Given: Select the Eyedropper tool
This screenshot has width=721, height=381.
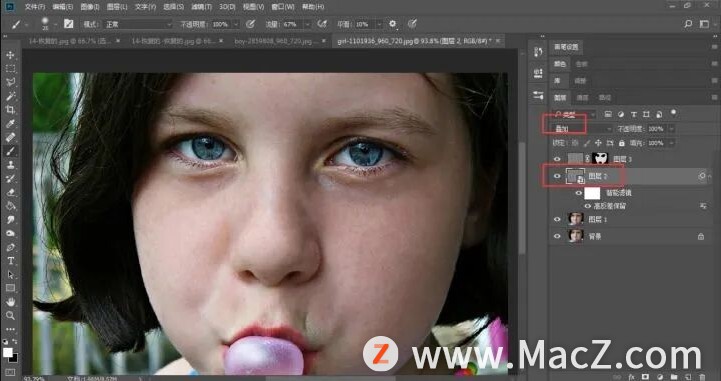Looking at the screenshot, I should click(10, 124).
